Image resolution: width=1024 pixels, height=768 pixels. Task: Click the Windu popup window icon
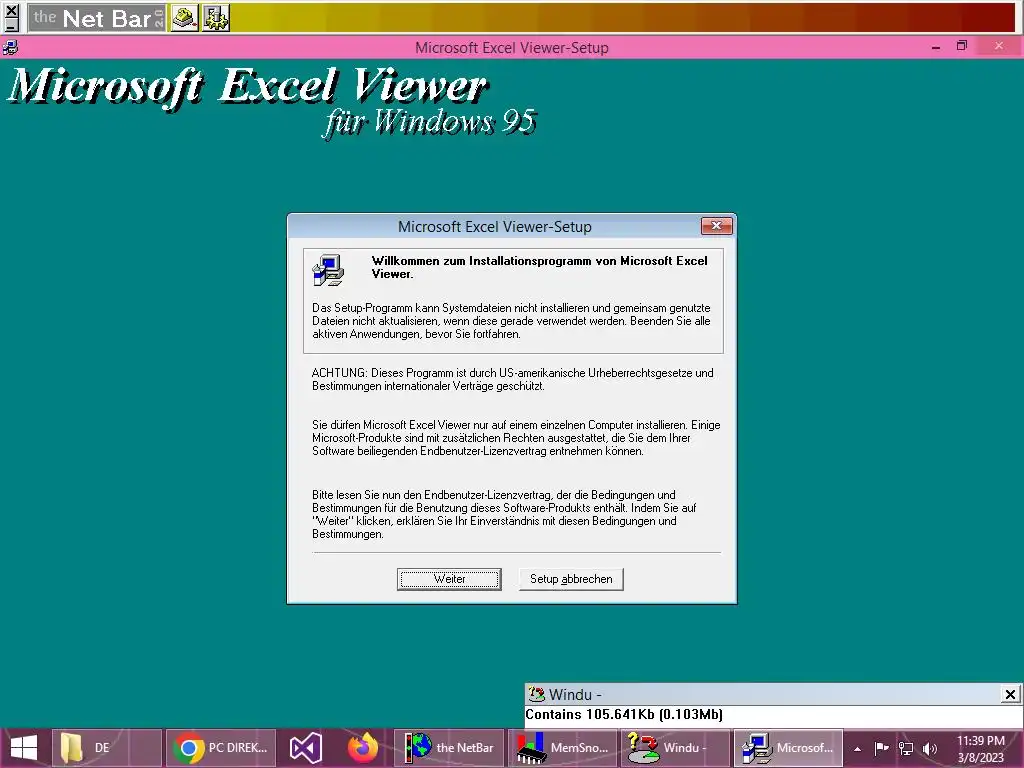(x=536, y=694)
